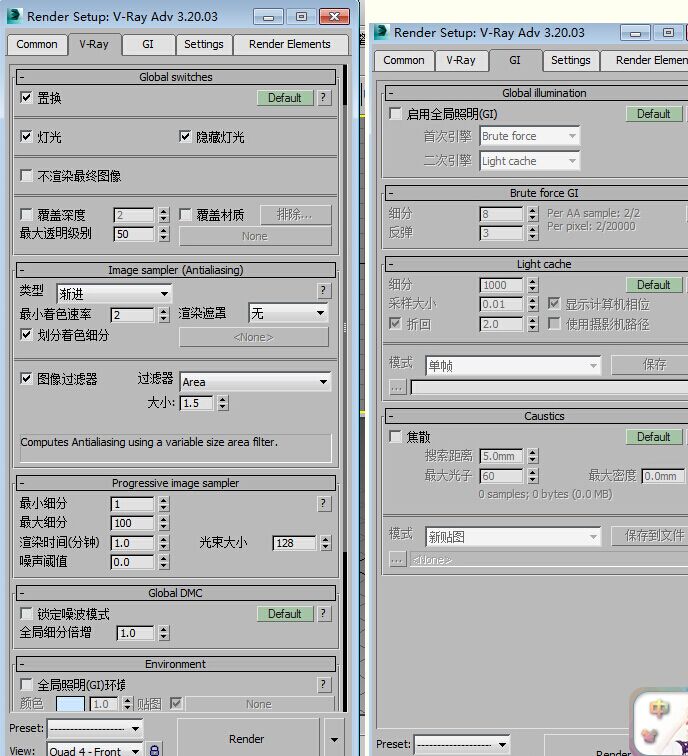Image resolution: width=688 pixels, height=756 pixels.
Task: Click Default button in Light cache rollout
Action: click(654, 285)
